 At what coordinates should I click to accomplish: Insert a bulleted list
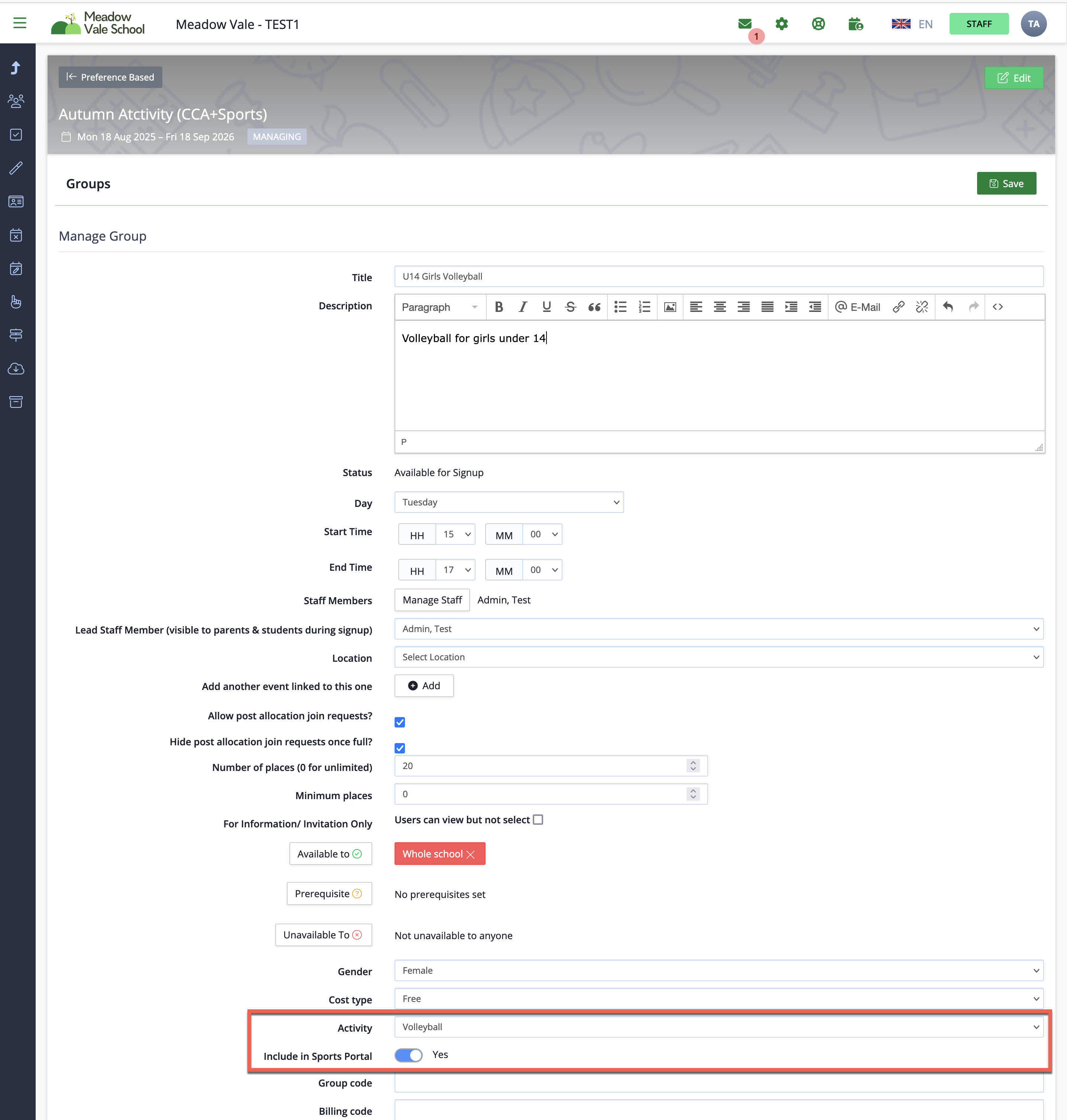(x=620, y=307)
